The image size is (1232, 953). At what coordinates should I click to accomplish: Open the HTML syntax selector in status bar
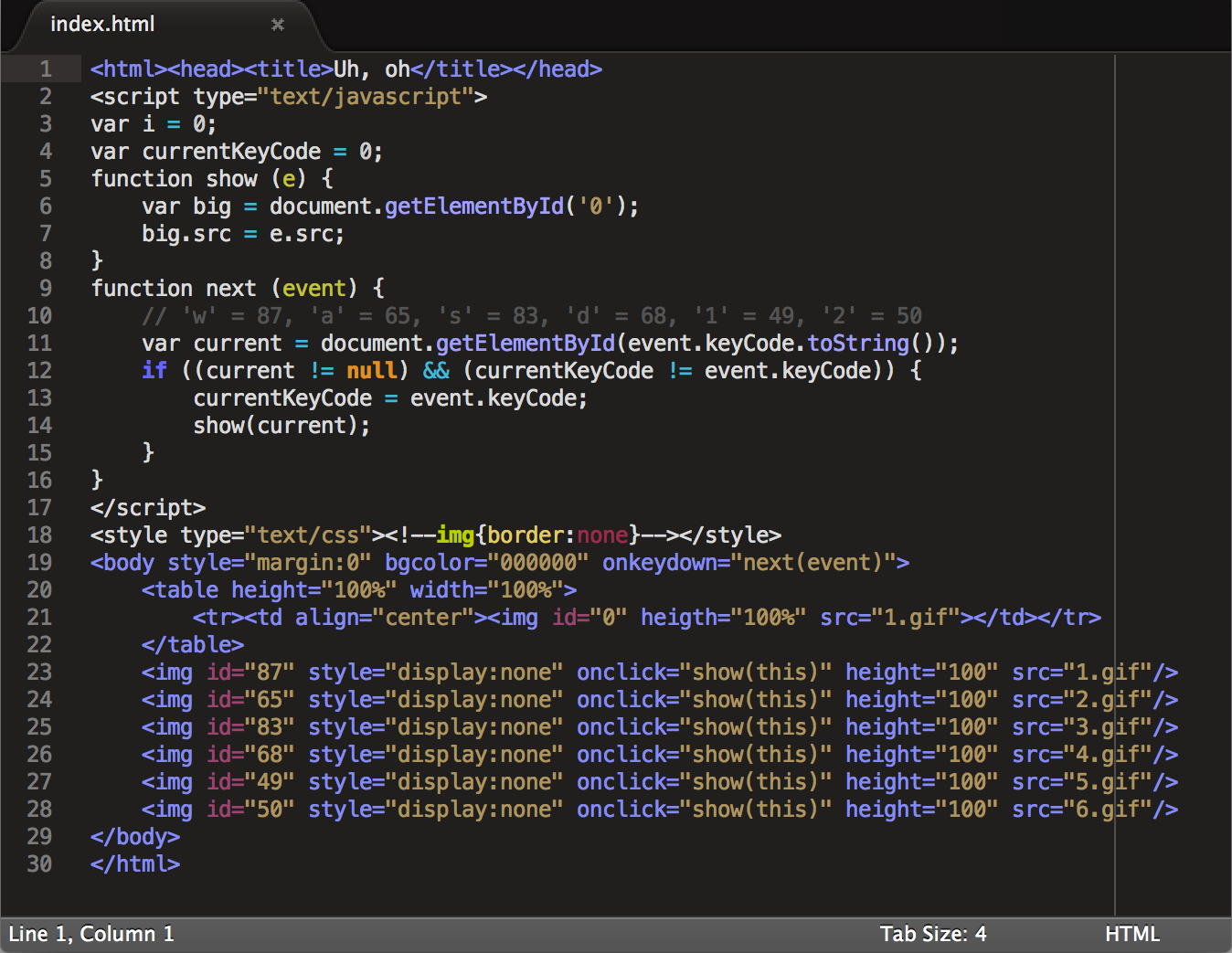coord(1131,934)
